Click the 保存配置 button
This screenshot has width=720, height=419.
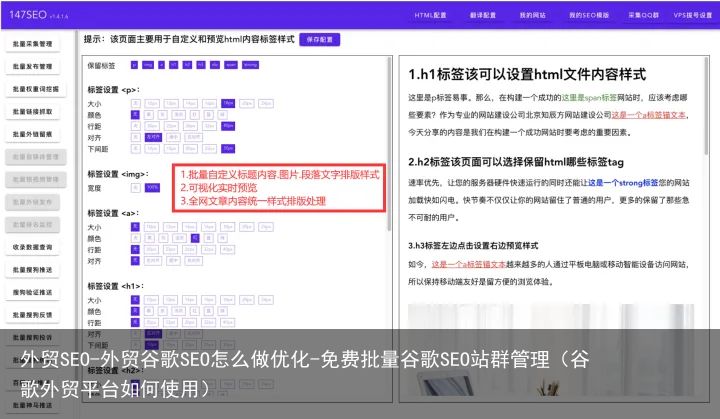[x=320, y=40]
